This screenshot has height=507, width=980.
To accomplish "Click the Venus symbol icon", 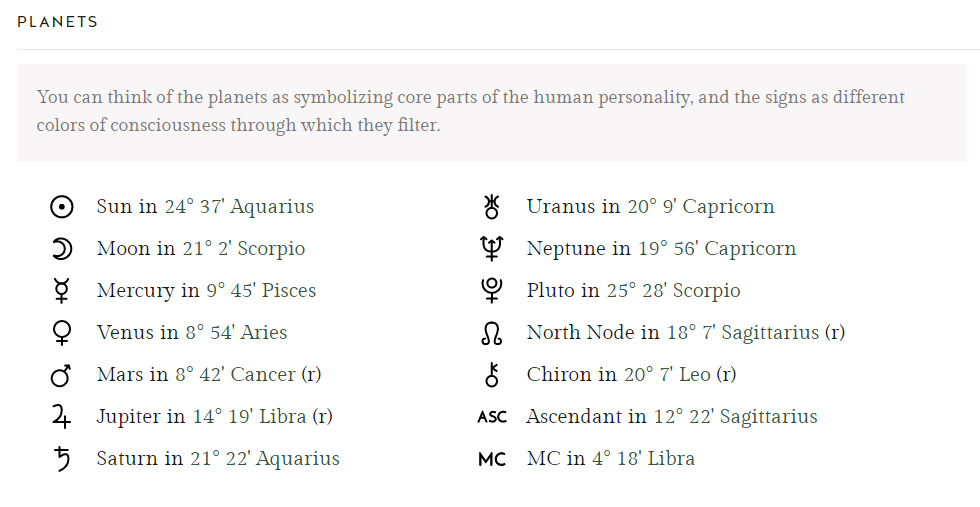I will 62,333.
